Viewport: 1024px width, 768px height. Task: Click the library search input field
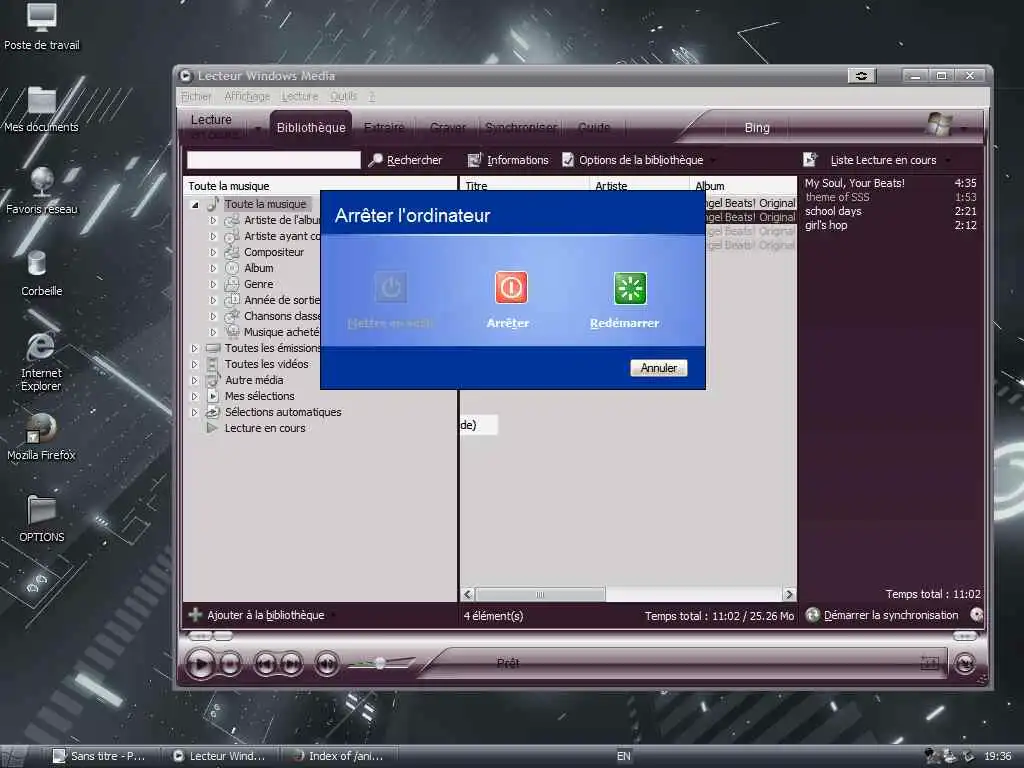[274, 160]
